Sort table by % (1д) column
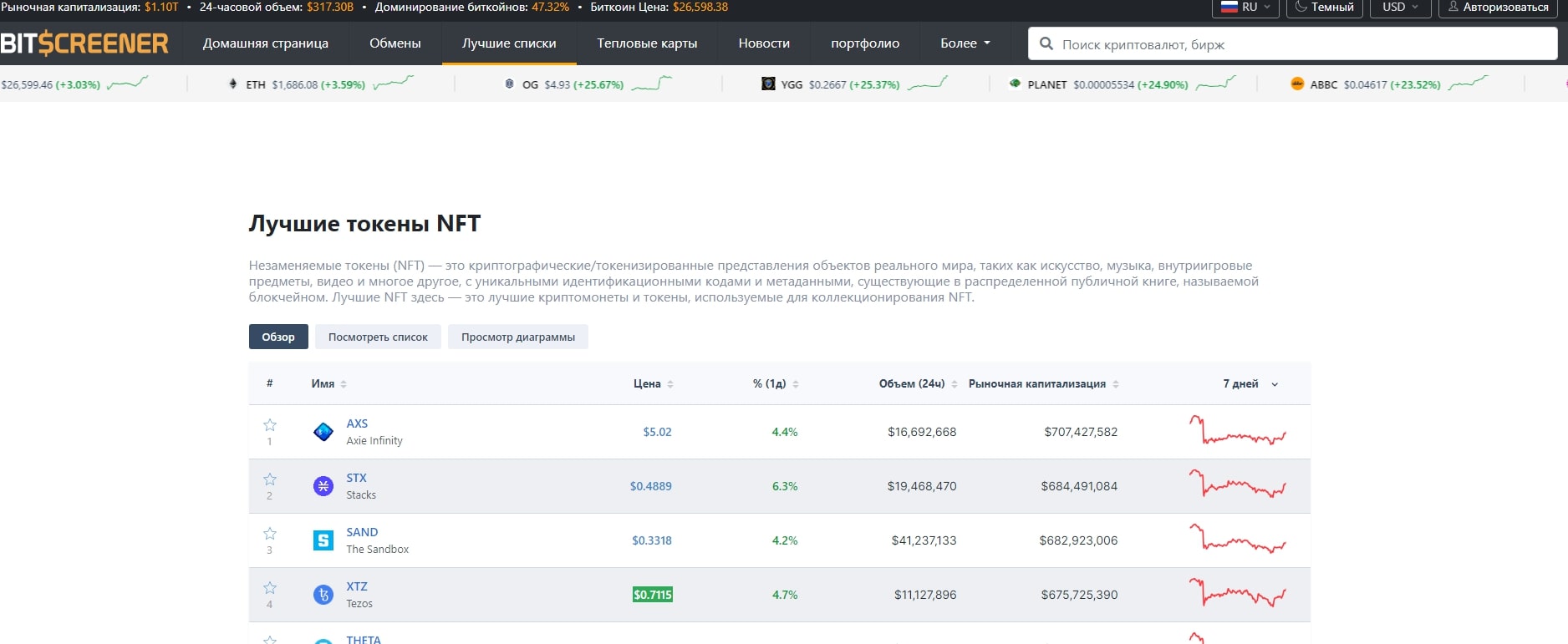Image resolution: width=1568 pixels, height=644 pixels. click(x=776, y=384)
